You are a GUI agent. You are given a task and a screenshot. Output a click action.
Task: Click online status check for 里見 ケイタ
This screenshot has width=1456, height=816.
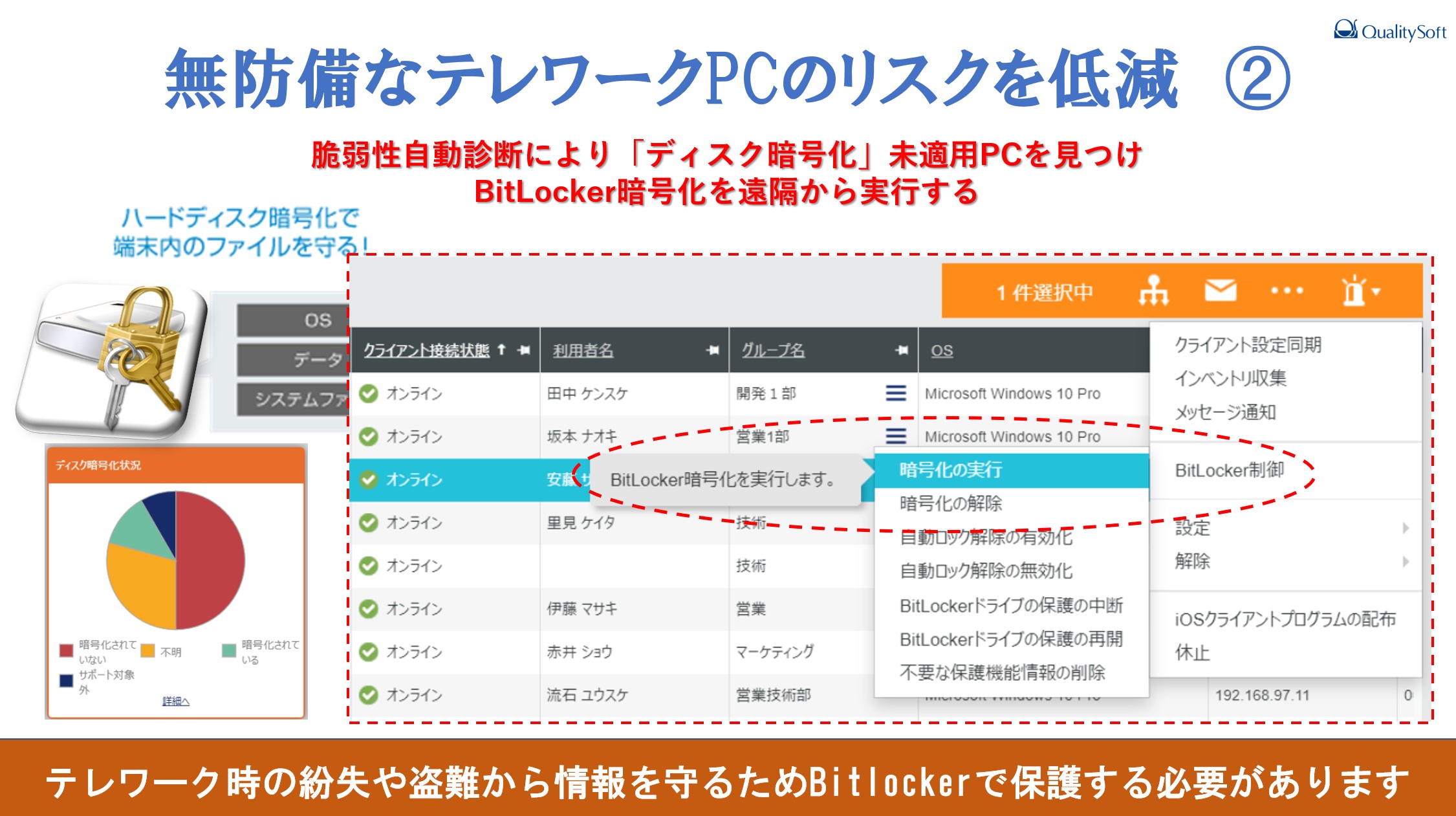click(x=369, y=522)
